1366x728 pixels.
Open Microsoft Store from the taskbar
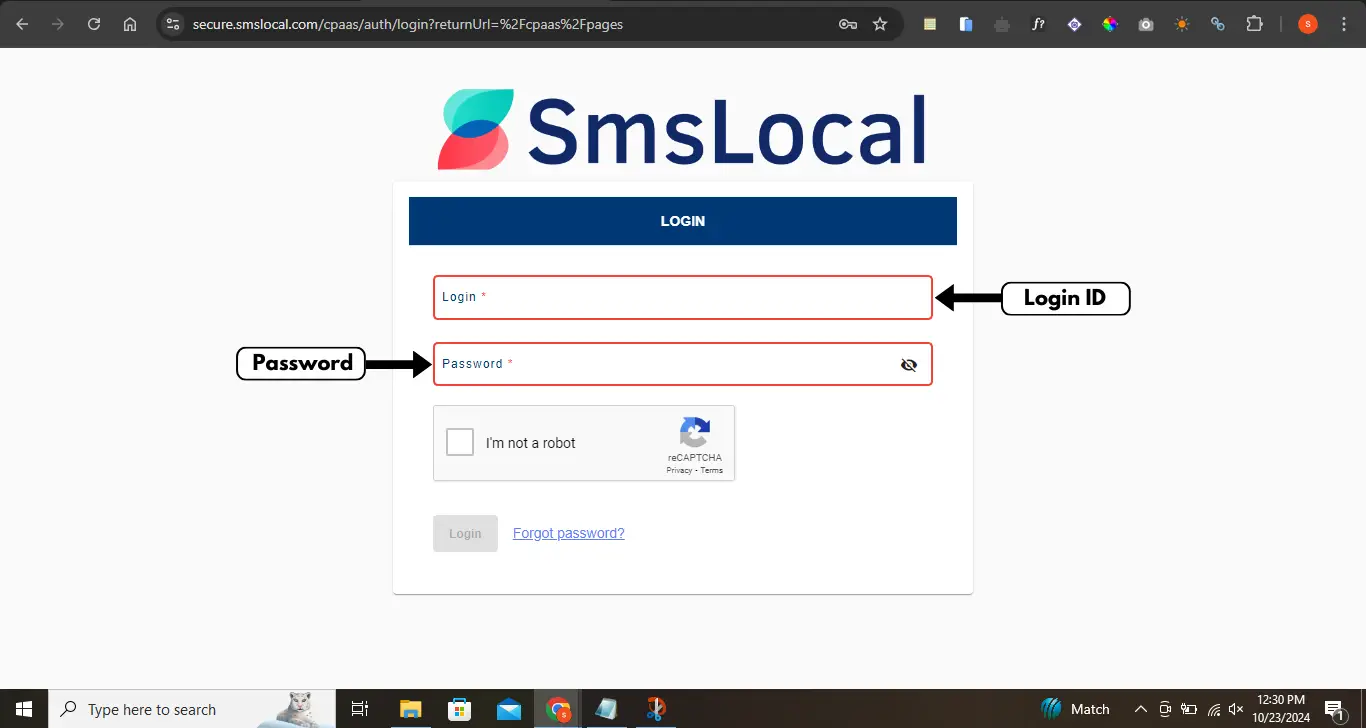(x=460, y=709)
